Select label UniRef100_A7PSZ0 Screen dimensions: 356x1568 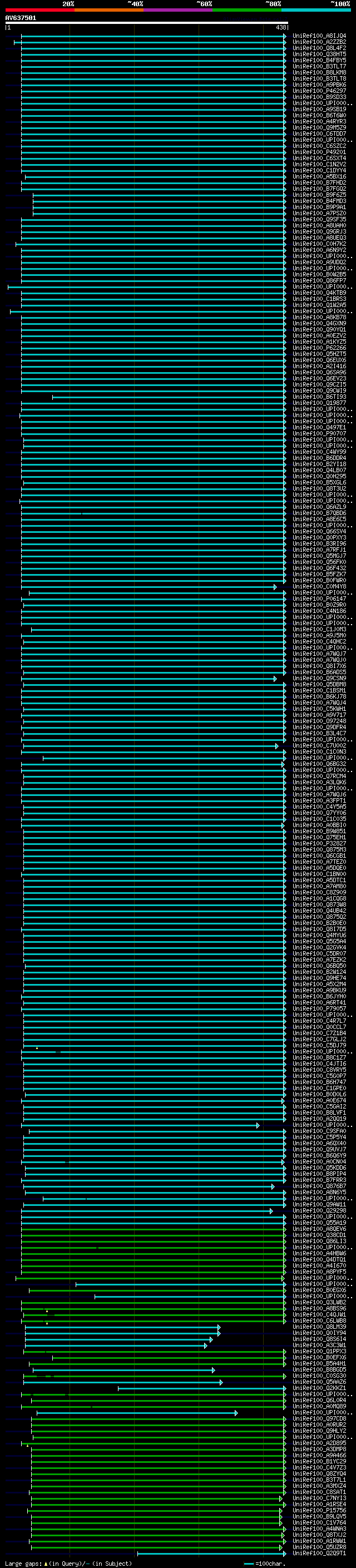[319, 213]
